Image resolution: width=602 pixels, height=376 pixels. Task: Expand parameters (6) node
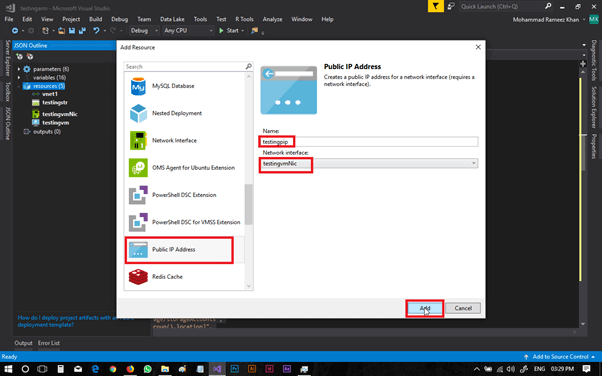(19, 69)
